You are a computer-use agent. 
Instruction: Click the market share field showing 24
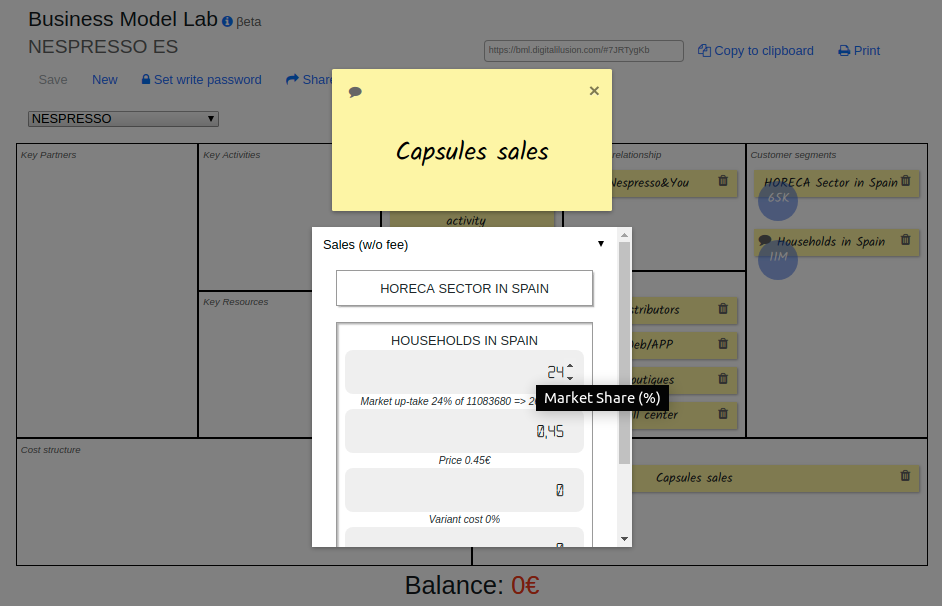[x=464, y=372]
